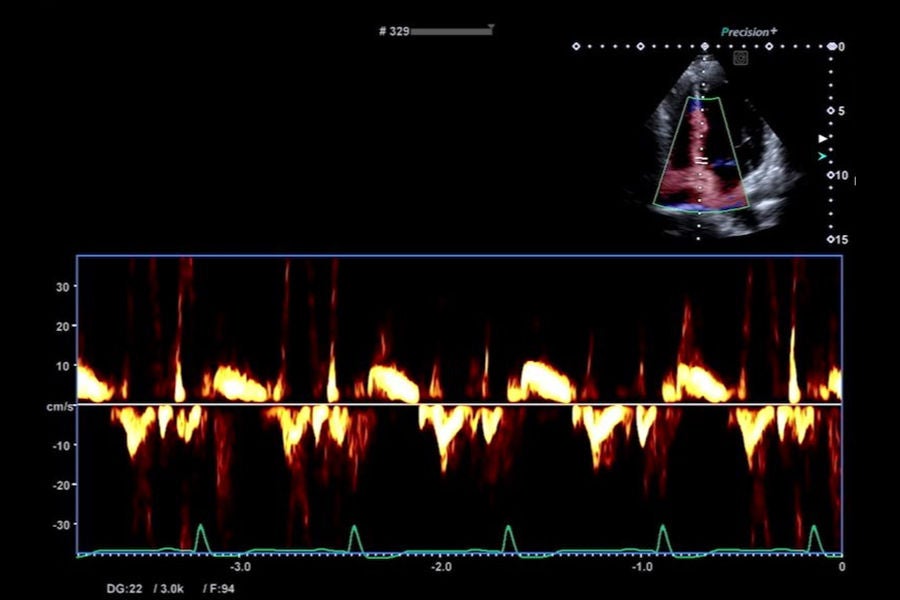Click the F:94 filter readout
Viewport: 900px width, 600px height.
coord(219,589)
